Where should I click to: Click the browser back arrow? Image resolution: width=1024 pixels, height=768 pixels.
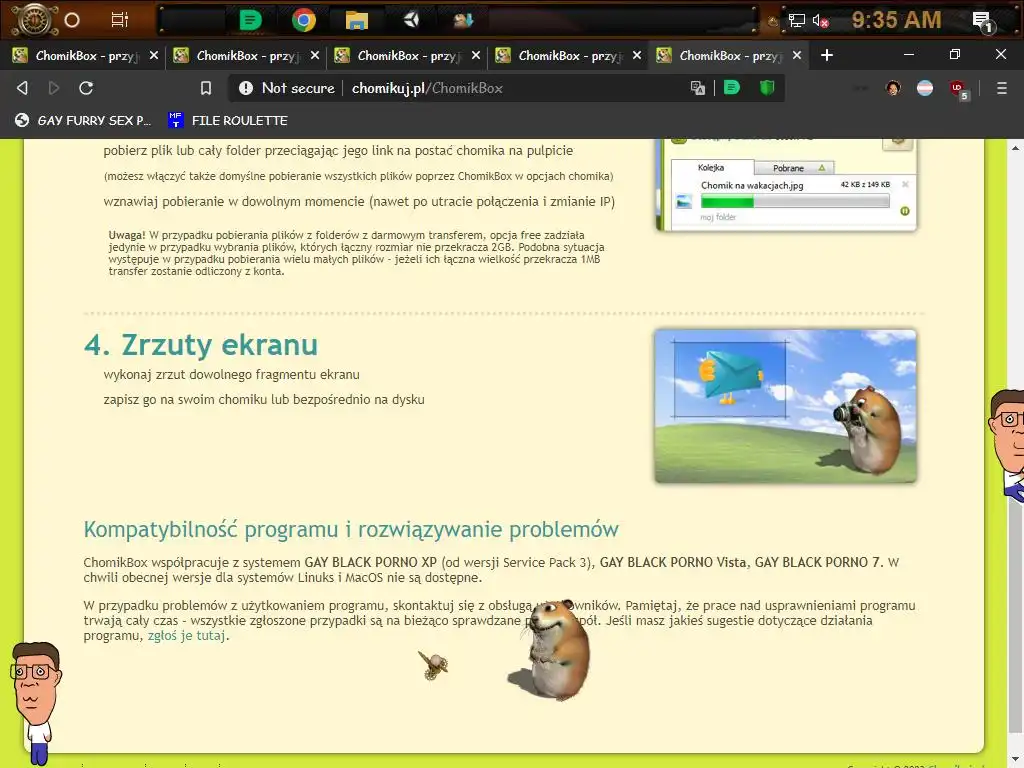pyautogui.click(x=22, y=88)
